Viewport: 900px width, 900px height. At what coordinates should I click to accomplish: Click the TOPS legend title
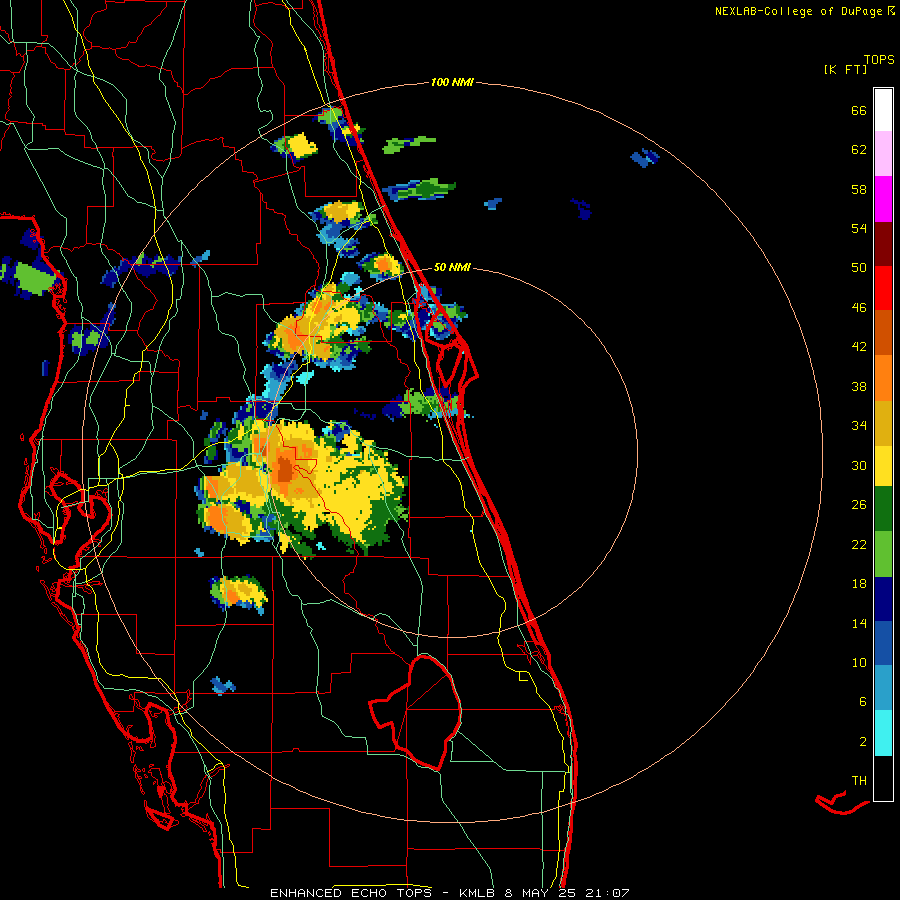coord(879,59)
